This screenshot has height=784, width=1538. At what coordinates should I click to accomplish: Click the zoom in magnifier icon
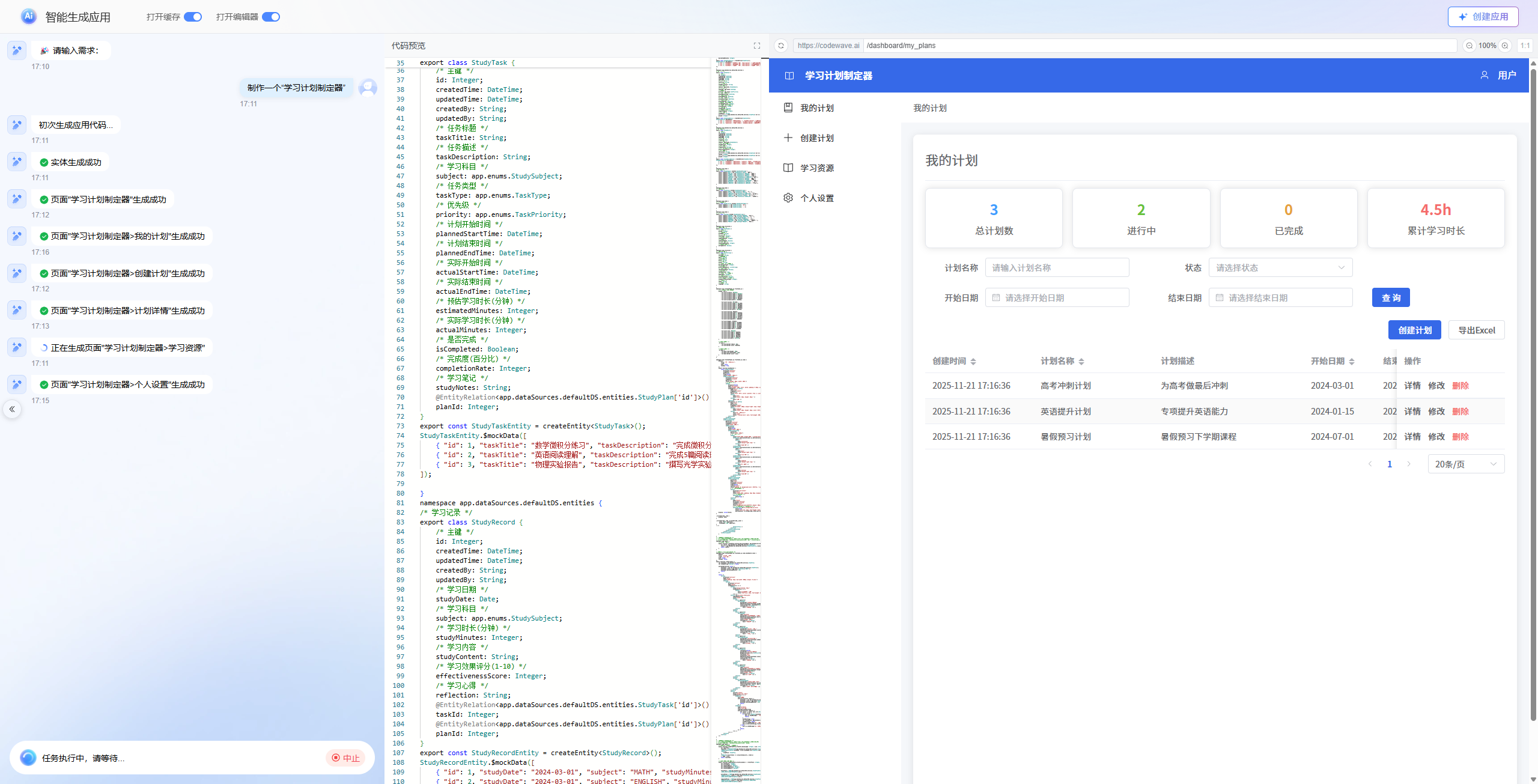[x=1505, y=46]
